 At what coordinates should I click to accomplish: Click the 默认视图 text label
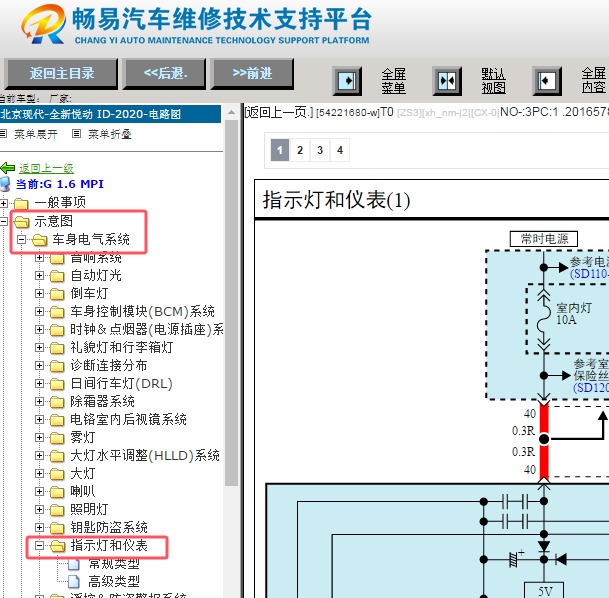(493, 81)
